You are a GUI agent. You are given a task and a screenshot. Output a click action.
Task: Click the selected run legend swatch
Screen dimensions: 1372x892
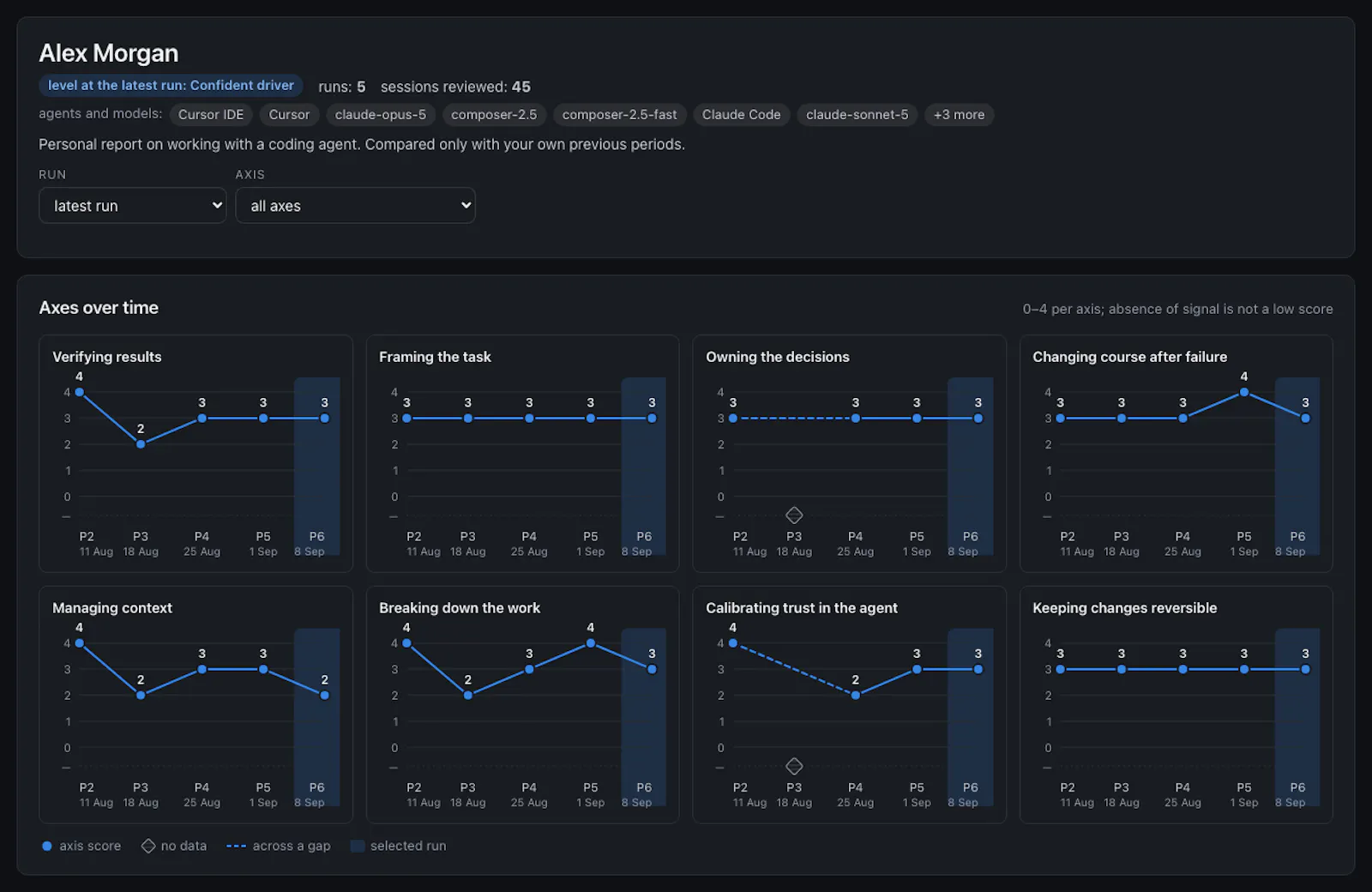pyautogui.click(x=358, y=846)
